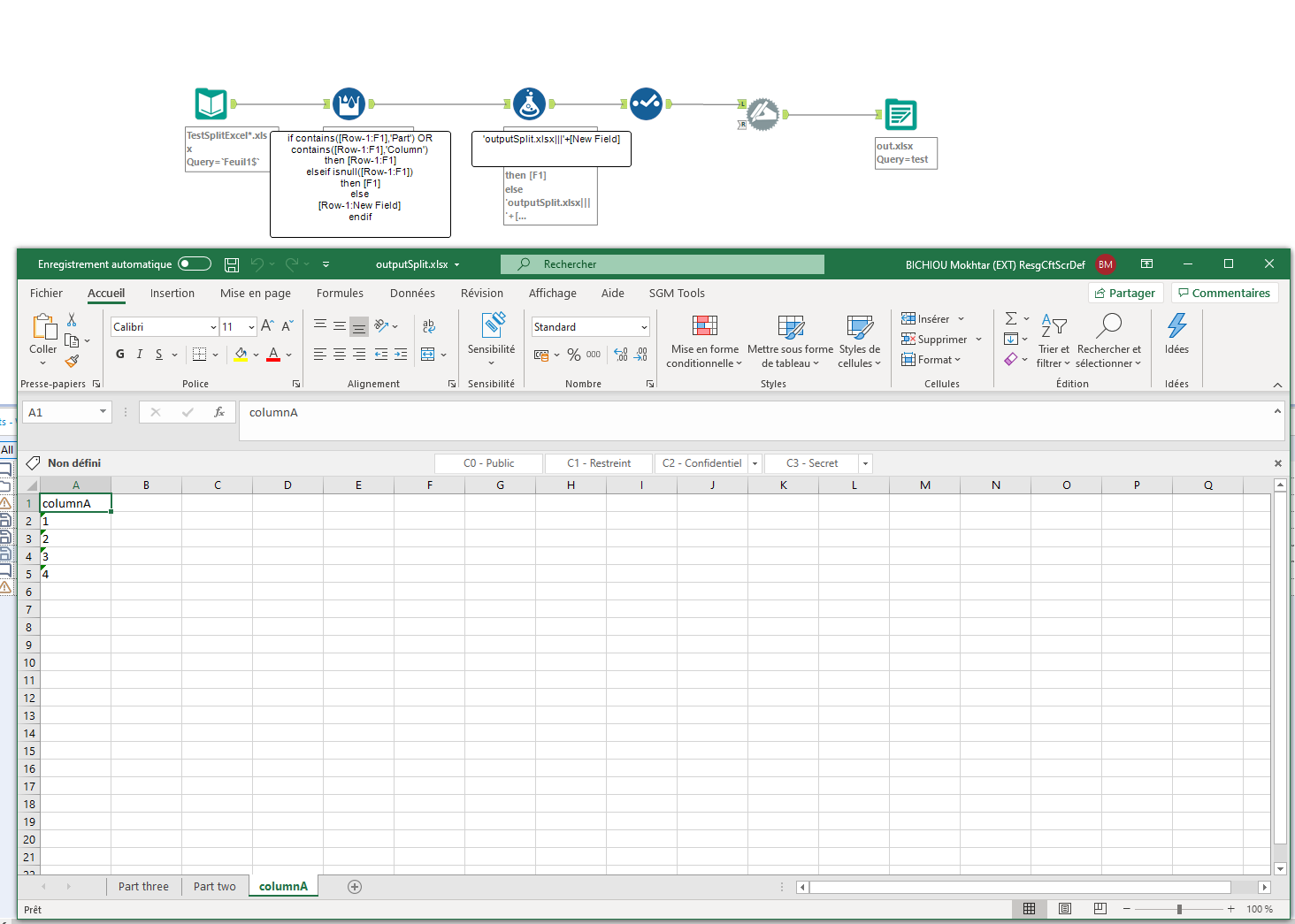The height and width of the screenshot is (924, 1295).
Task: Select the Formula flask tool node
Action: click(529, 103)
